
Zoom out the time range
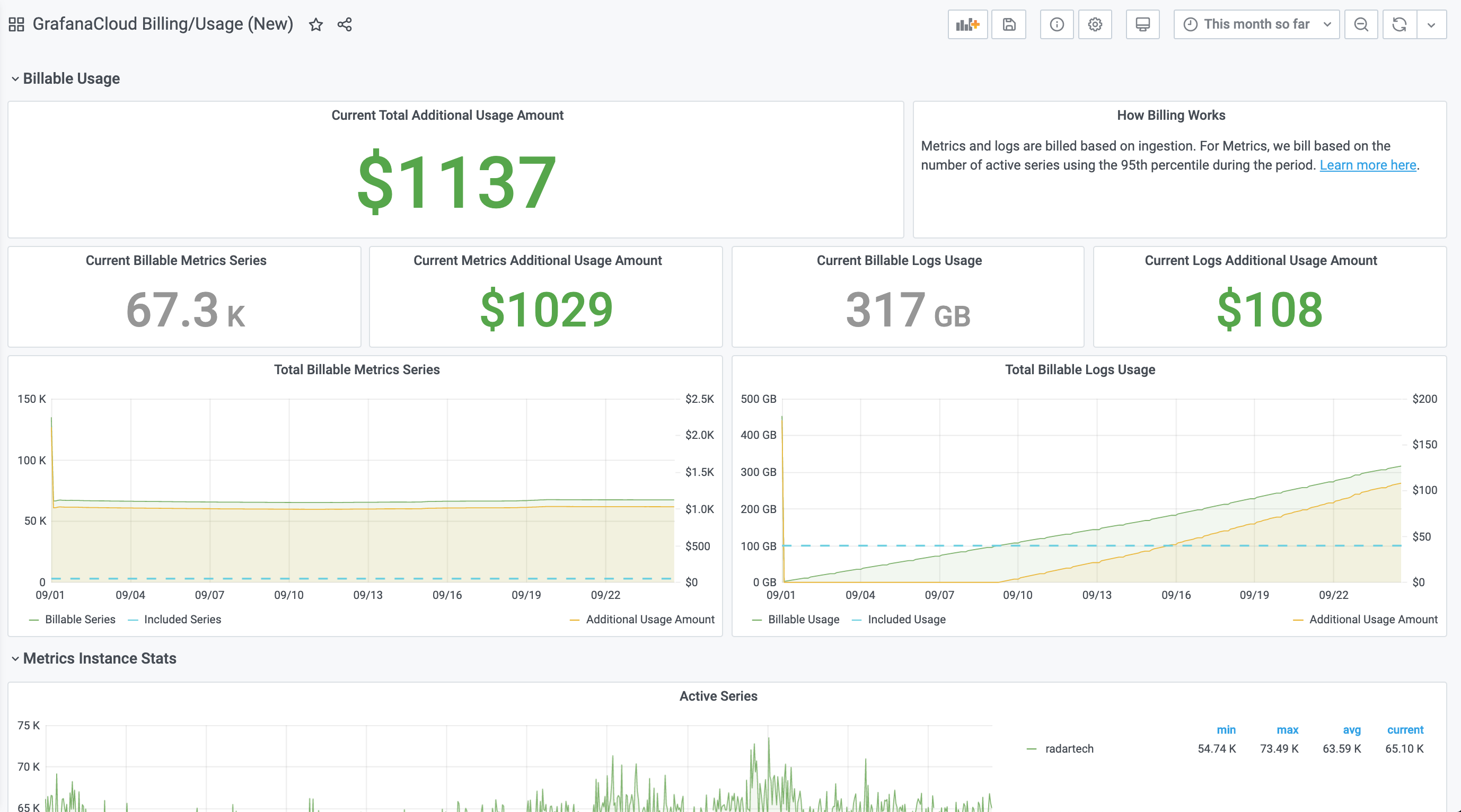[1361, 24]
